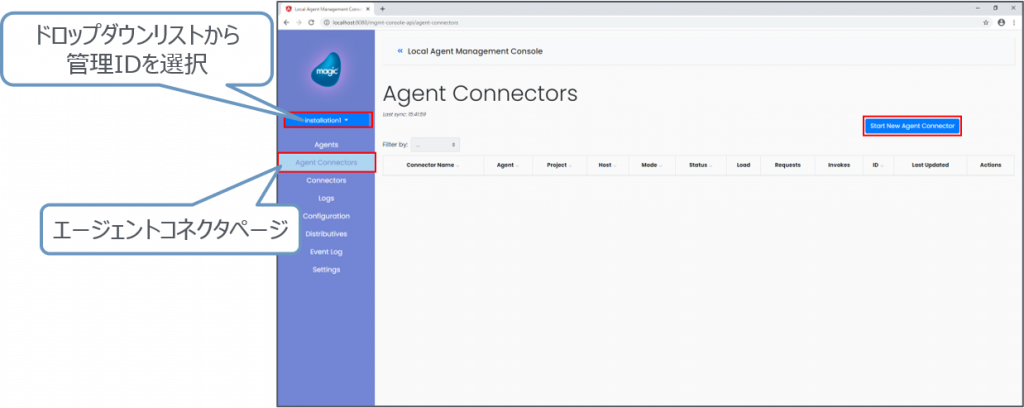The image size is (1024, 408).
Task: Sort table by Status column
Action: point(699,165)
